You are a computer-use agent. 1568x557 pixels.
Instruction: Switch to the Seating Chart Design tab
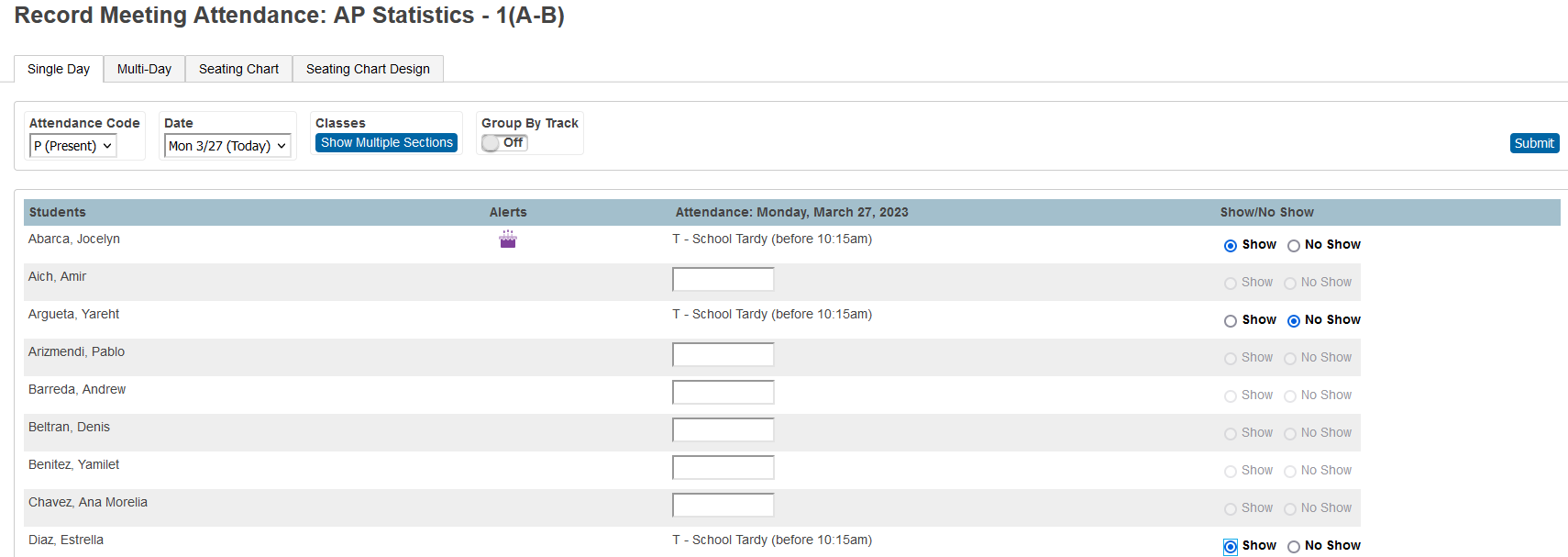click(x=368, y=68)
